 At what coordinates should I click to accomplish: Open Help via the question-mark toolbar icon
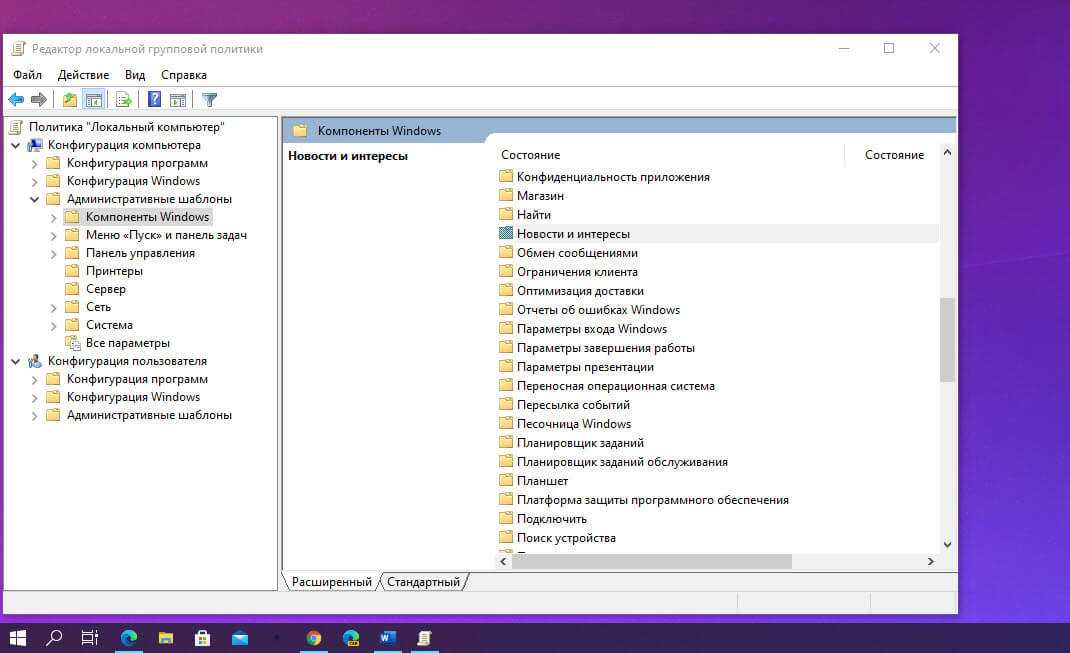(155, 100)
